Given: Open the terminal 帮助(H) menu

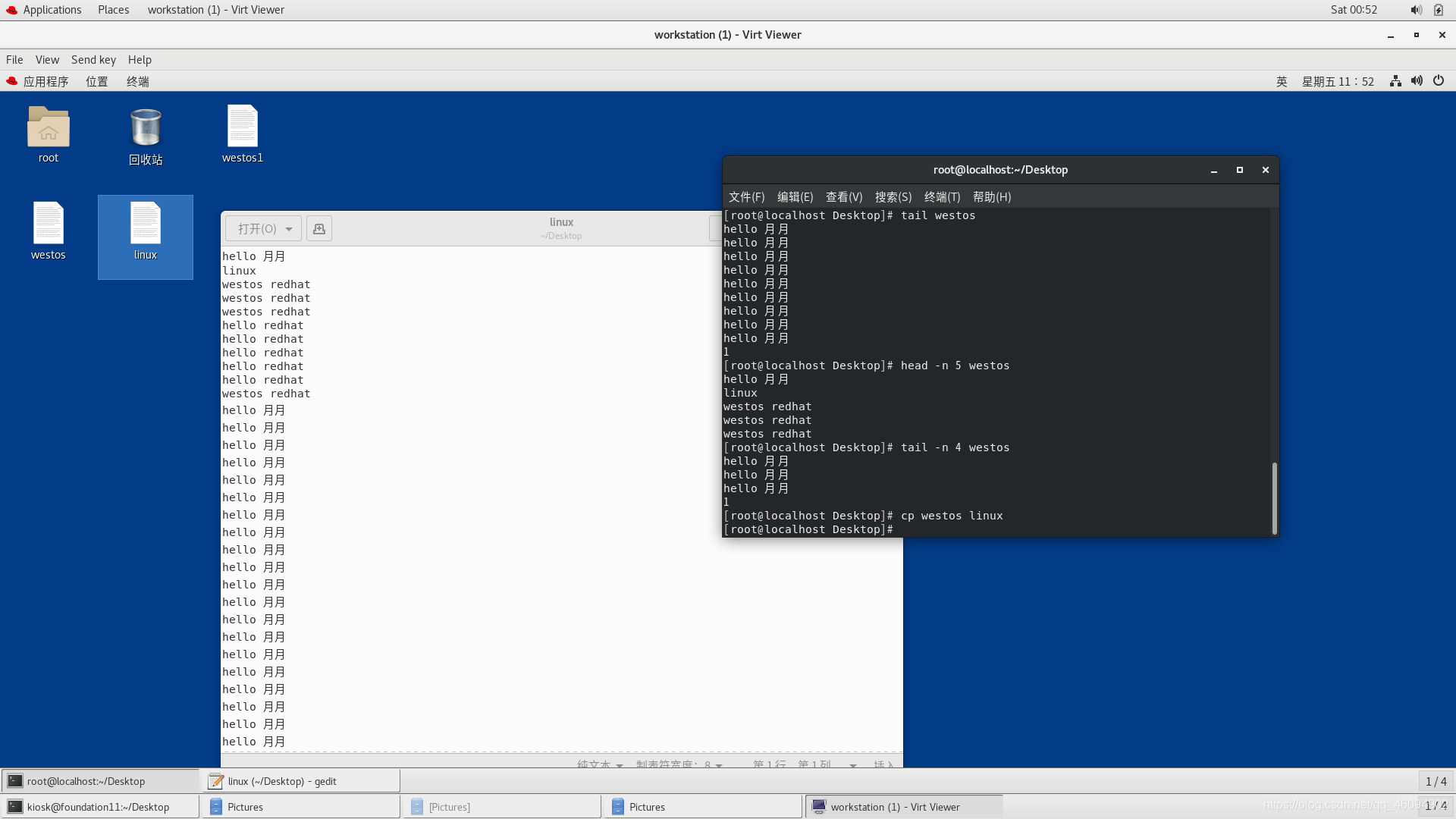Looking at the screenshot, I should [992, 196].
